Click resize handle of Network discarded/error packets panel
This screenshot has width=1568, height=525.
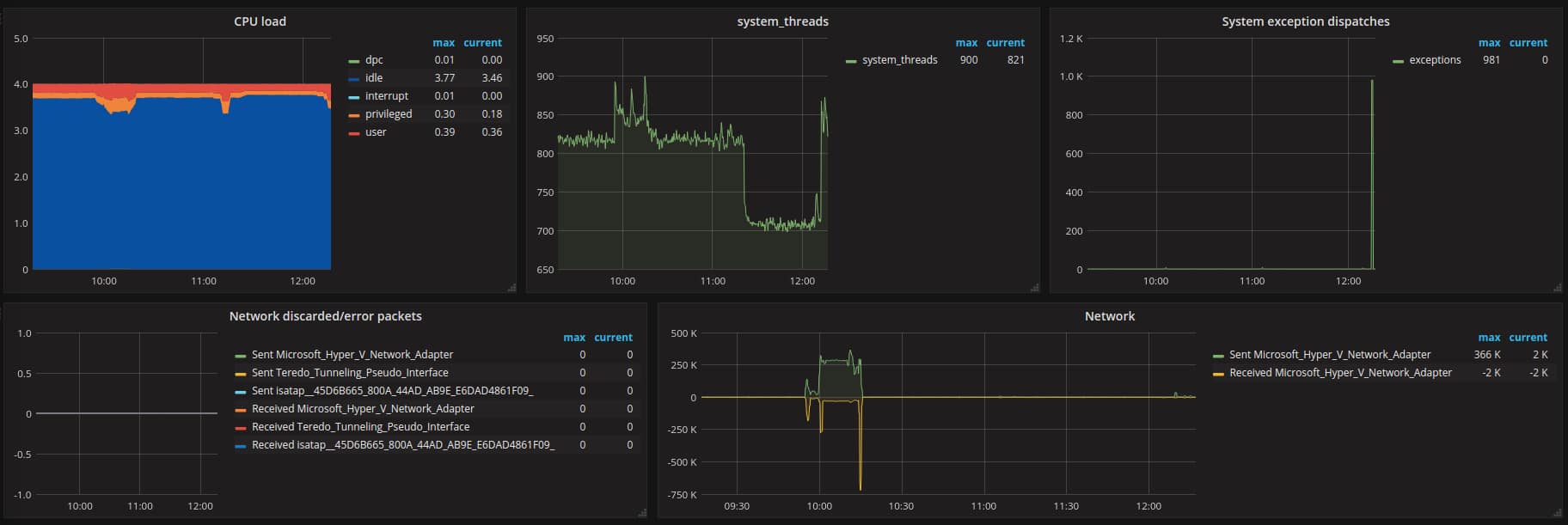(x=642, y=513)
